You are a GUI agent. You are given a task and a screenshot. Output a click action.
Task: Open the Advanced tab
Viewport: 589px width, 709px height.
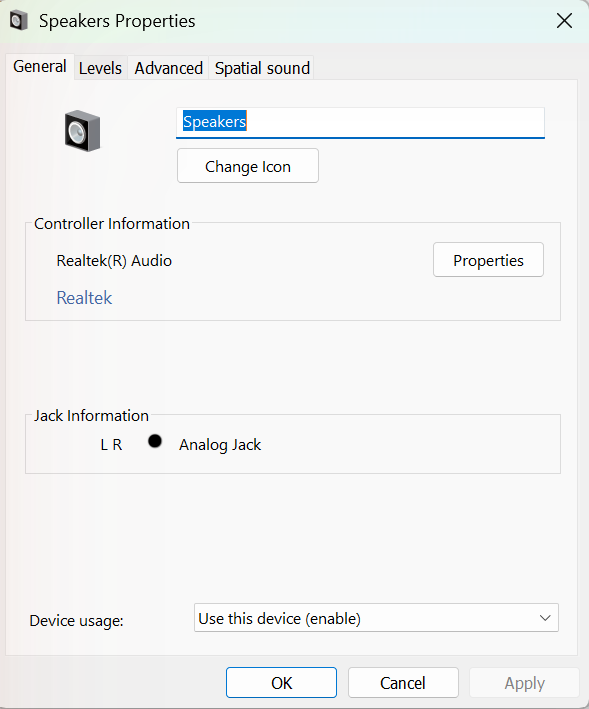(169, 68)
